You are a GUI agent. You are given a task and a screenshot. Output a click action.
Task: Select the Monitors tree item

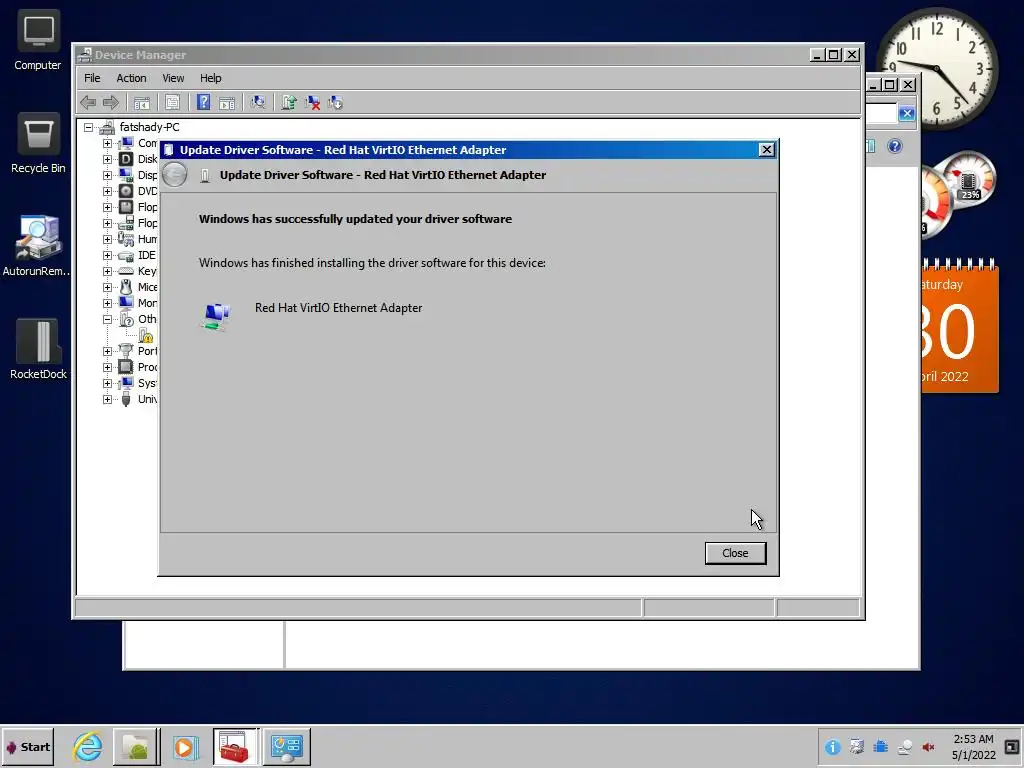pyautogui.click(x=147, y=303)
